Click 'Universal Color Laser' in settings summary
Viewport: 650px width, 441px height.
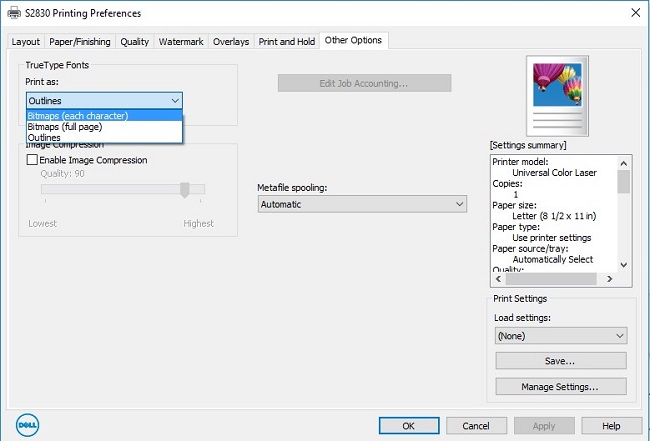[x=554, y=173]
